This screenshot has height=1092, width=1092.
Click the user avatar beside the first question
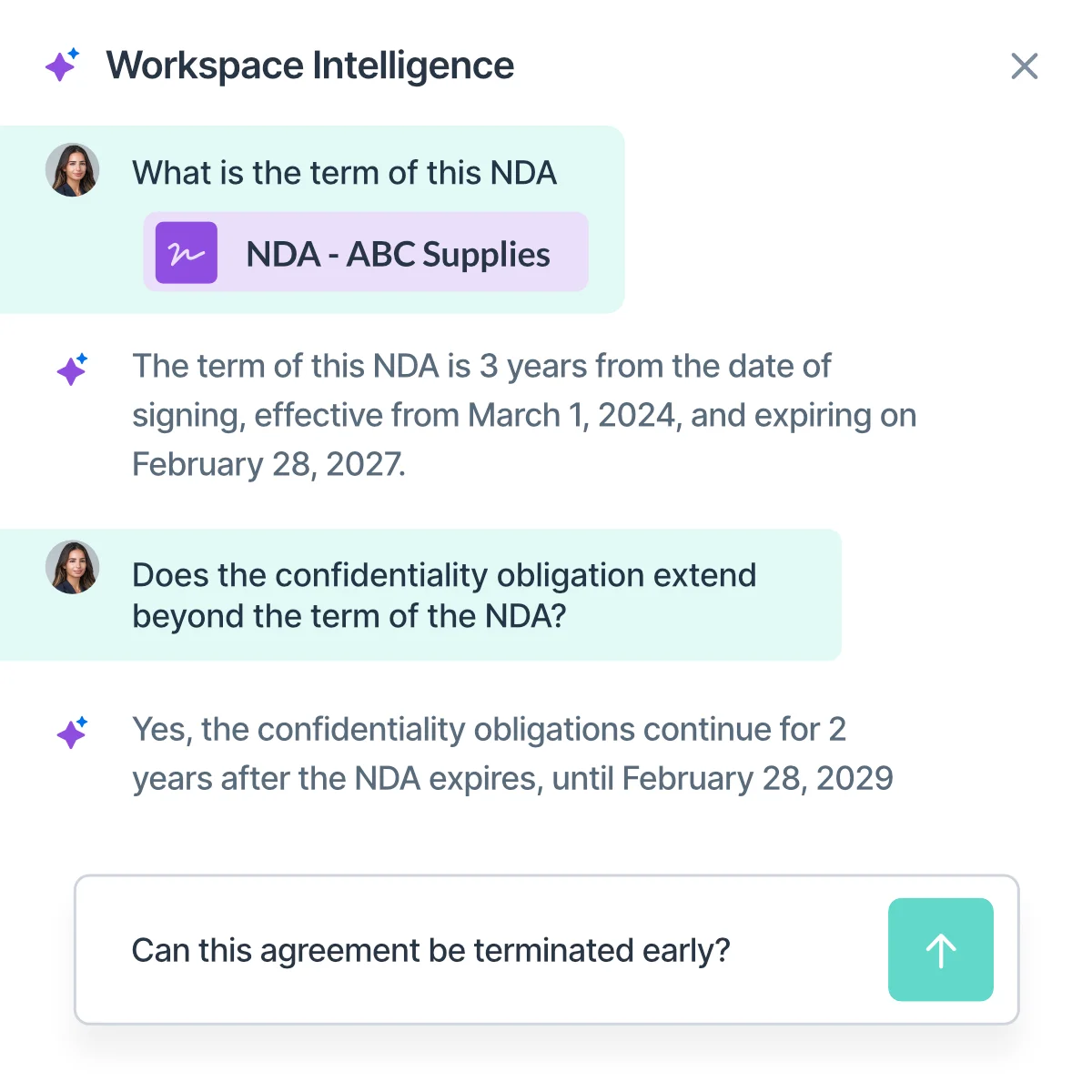[73, 170]
